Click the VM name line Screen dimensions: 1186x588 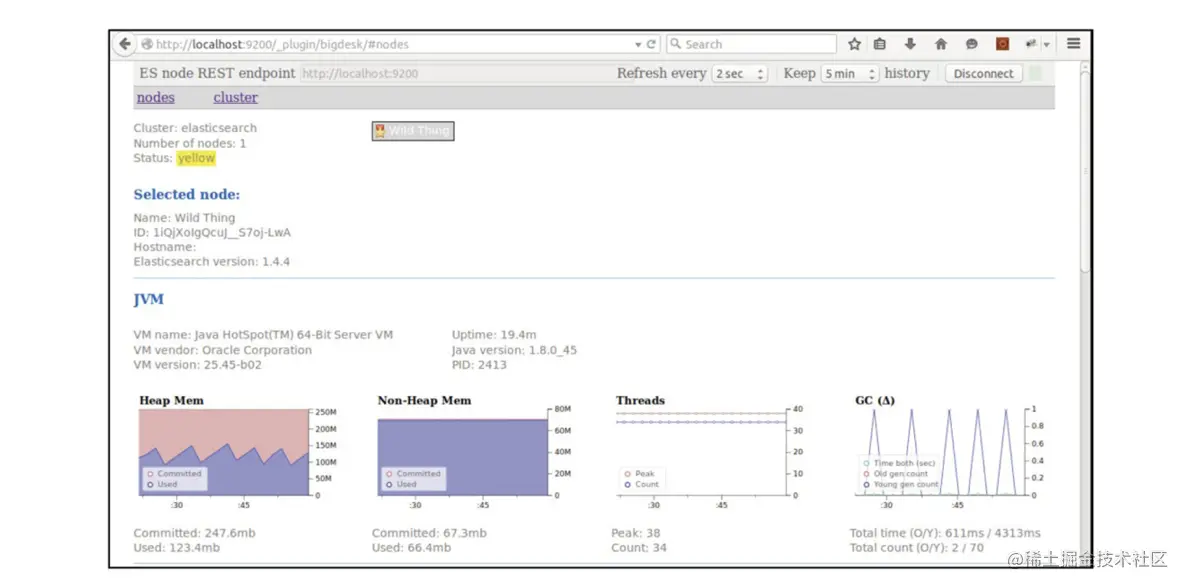263,334
